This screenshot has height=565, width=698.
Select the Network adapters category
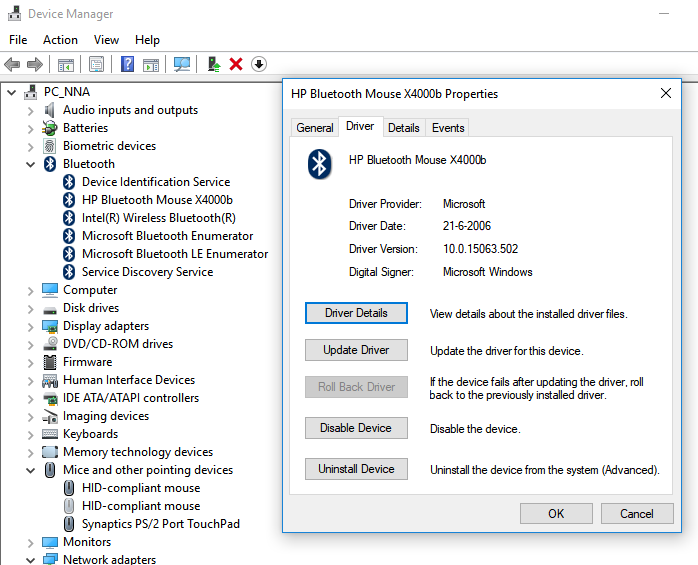[x=110, y=559]
